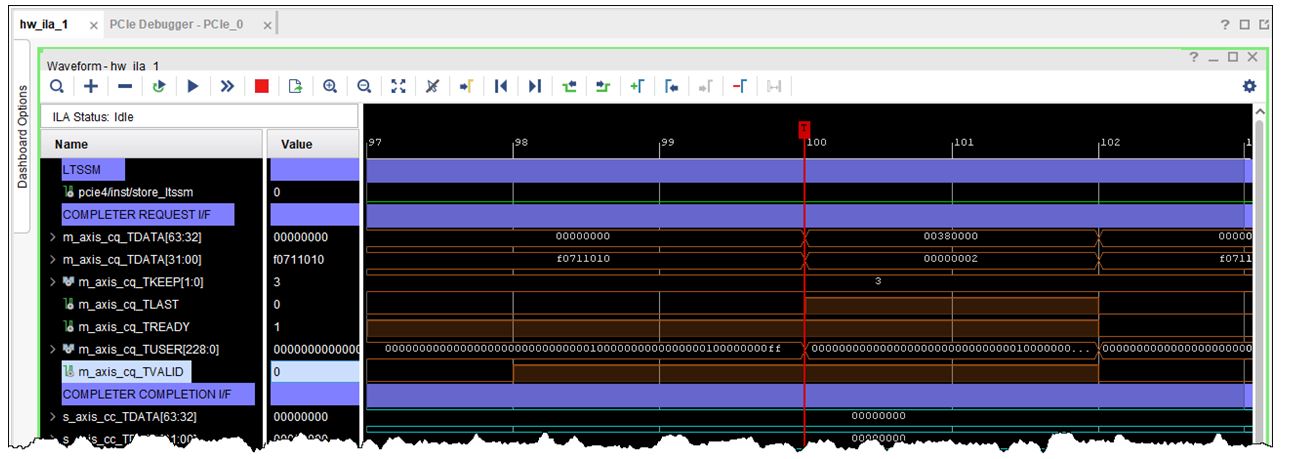The height and width of the screenshot is (459, 1291).
Task: Run trigger with the play icon
Action: pyautogui.click(x=193, y=86)
